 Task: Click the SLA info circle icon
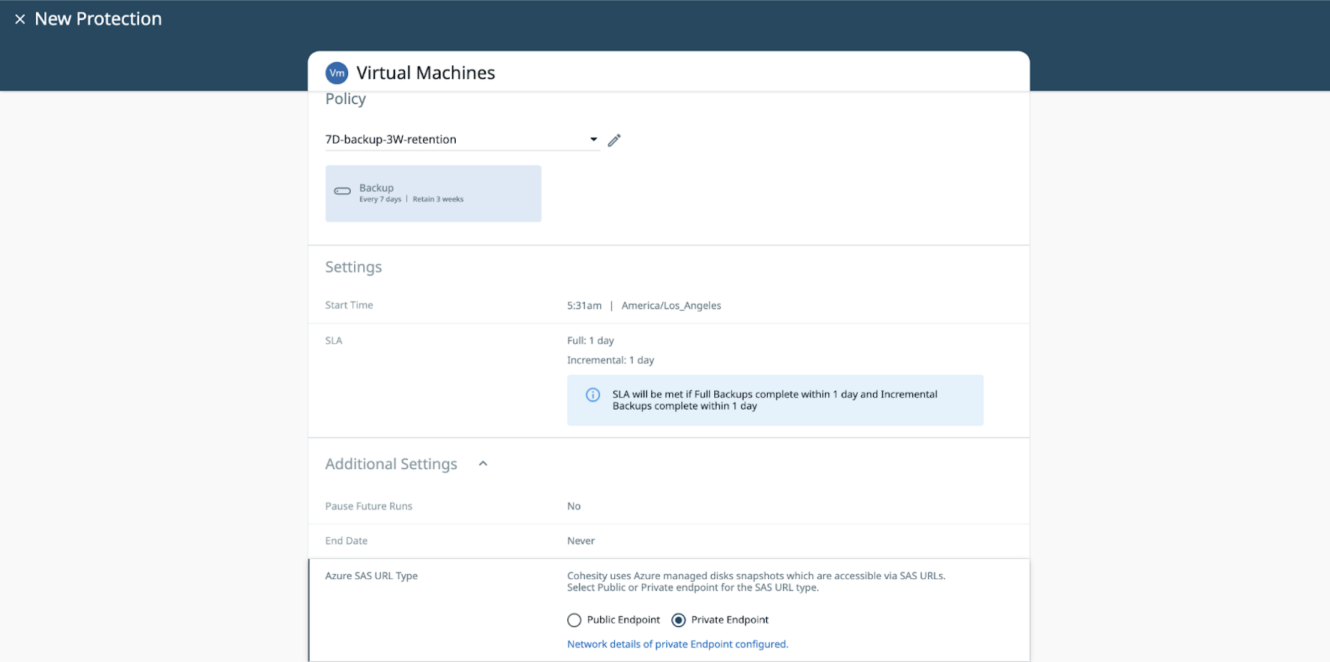[593, 395]
